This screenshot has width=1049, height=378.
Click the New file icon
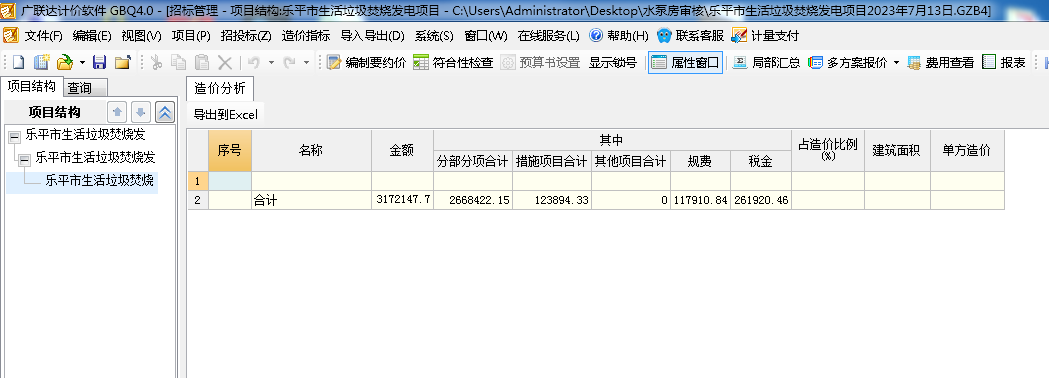click(19, 63)
